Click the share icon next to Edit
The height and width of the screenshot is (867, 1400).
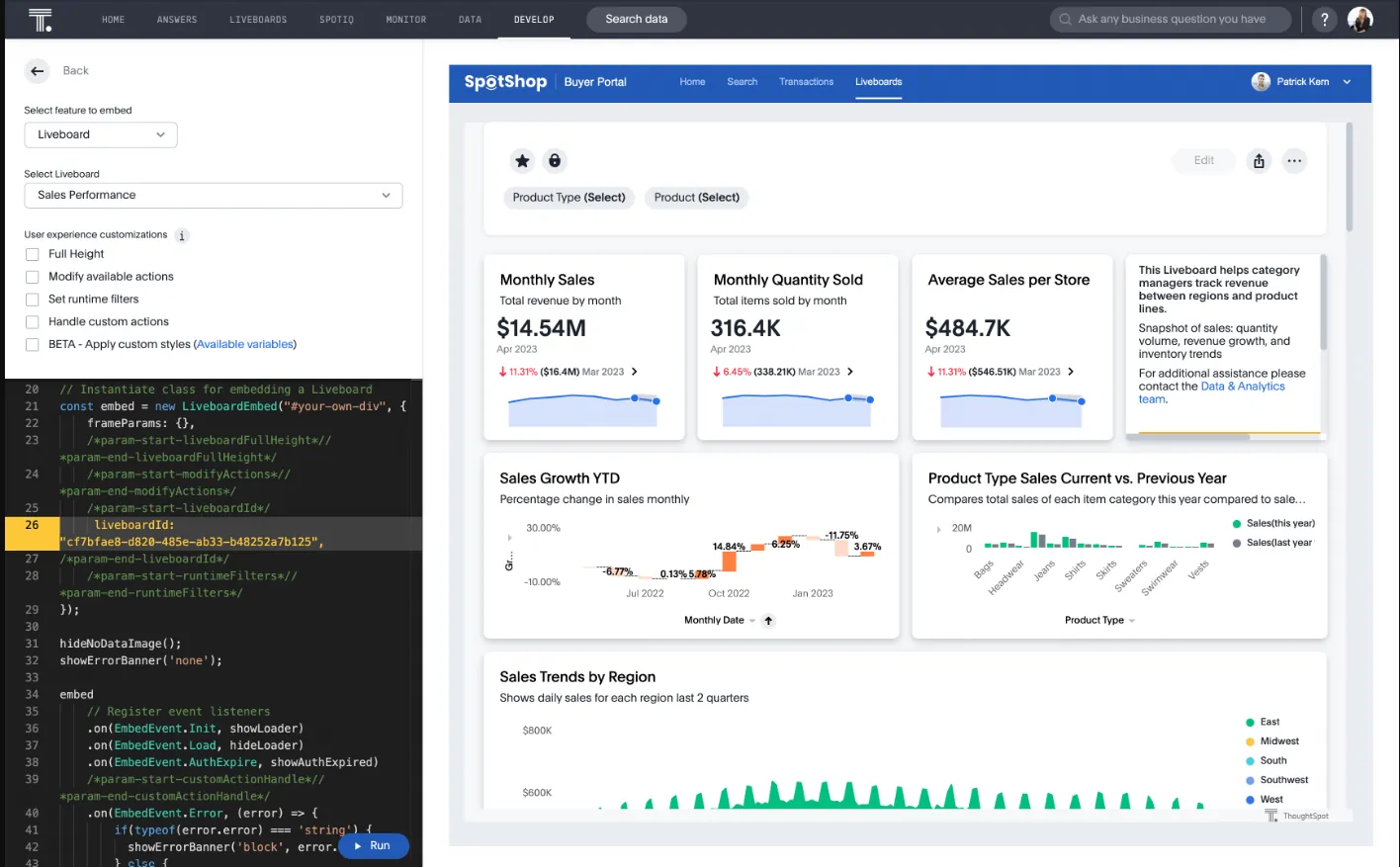click(x=1259, y=160)
